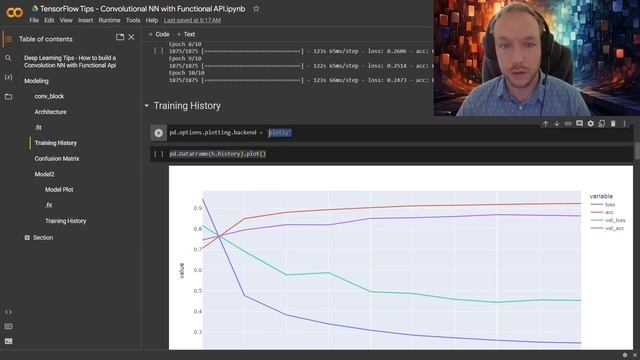Run the pd.options.plotting.backend cell
The image size is (640, 360).
pos(158,133)
